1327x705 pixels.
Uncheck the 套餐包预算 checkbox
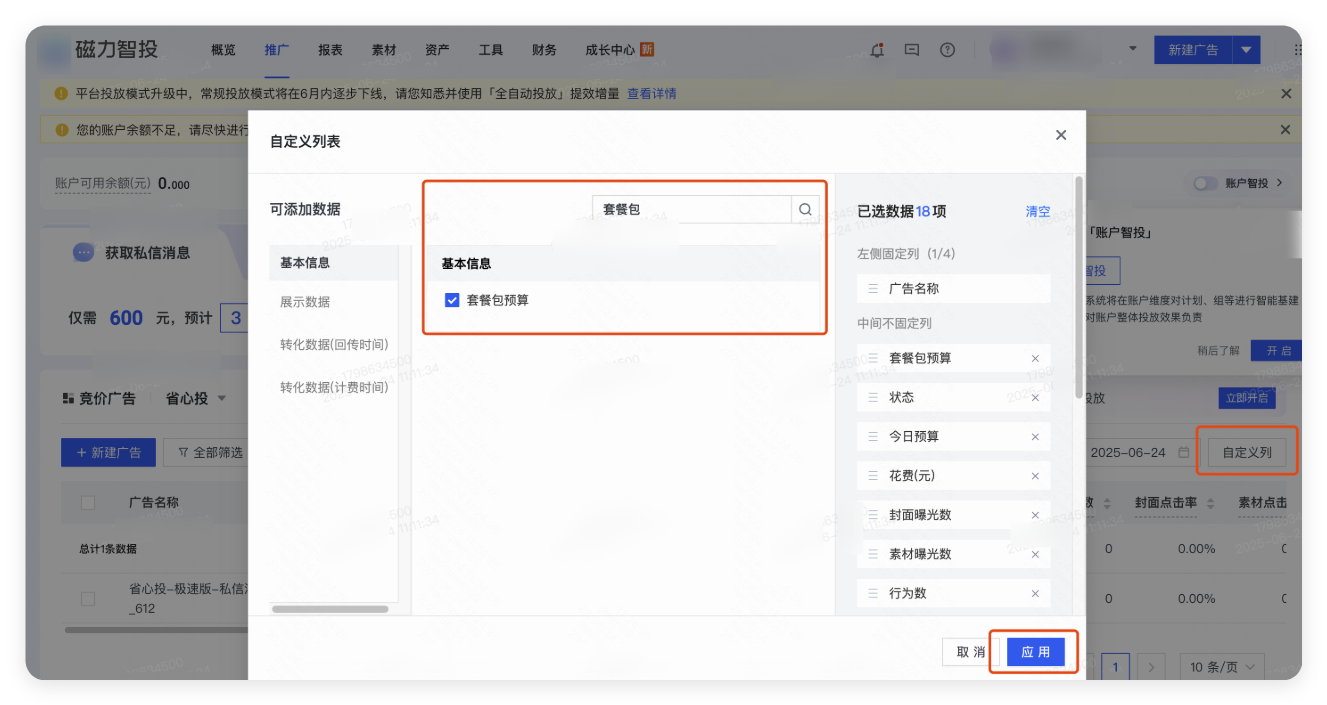point(452,298)
